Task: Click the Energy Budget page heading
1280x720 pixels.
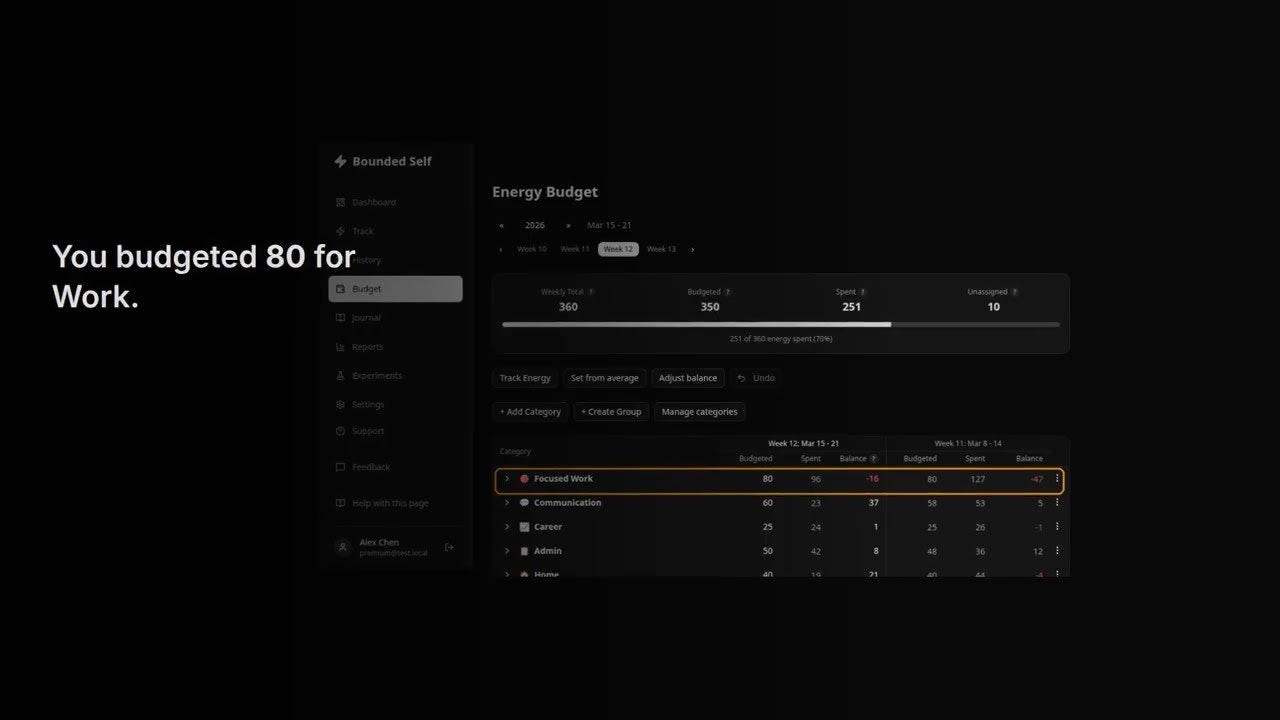Action: (545, 192)
